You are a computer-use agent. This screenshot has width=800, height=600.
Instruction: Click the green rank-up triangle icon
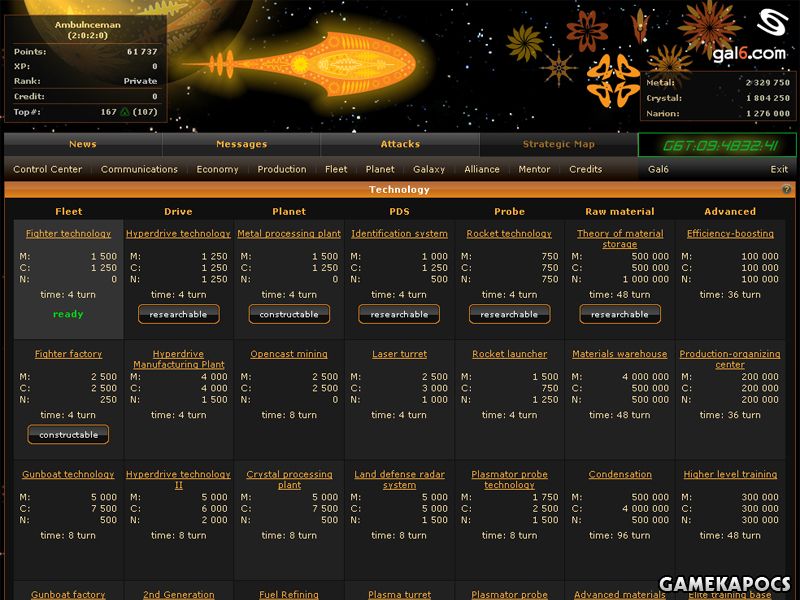(124, 112)
